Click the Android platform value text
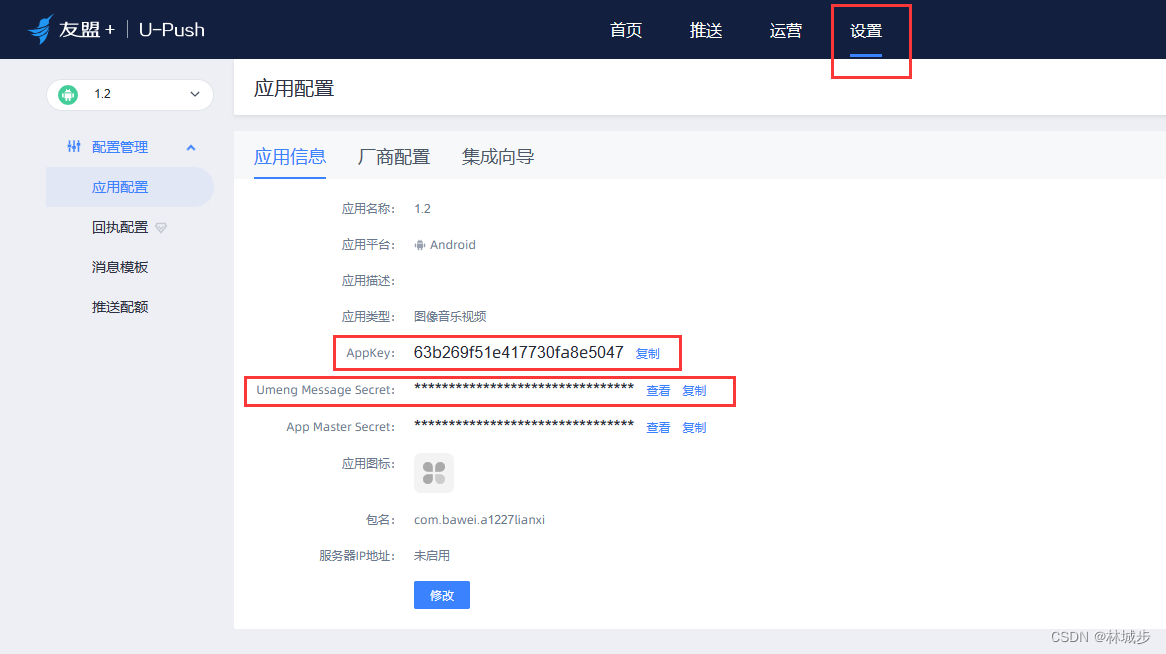 click(x=453, y=245)
